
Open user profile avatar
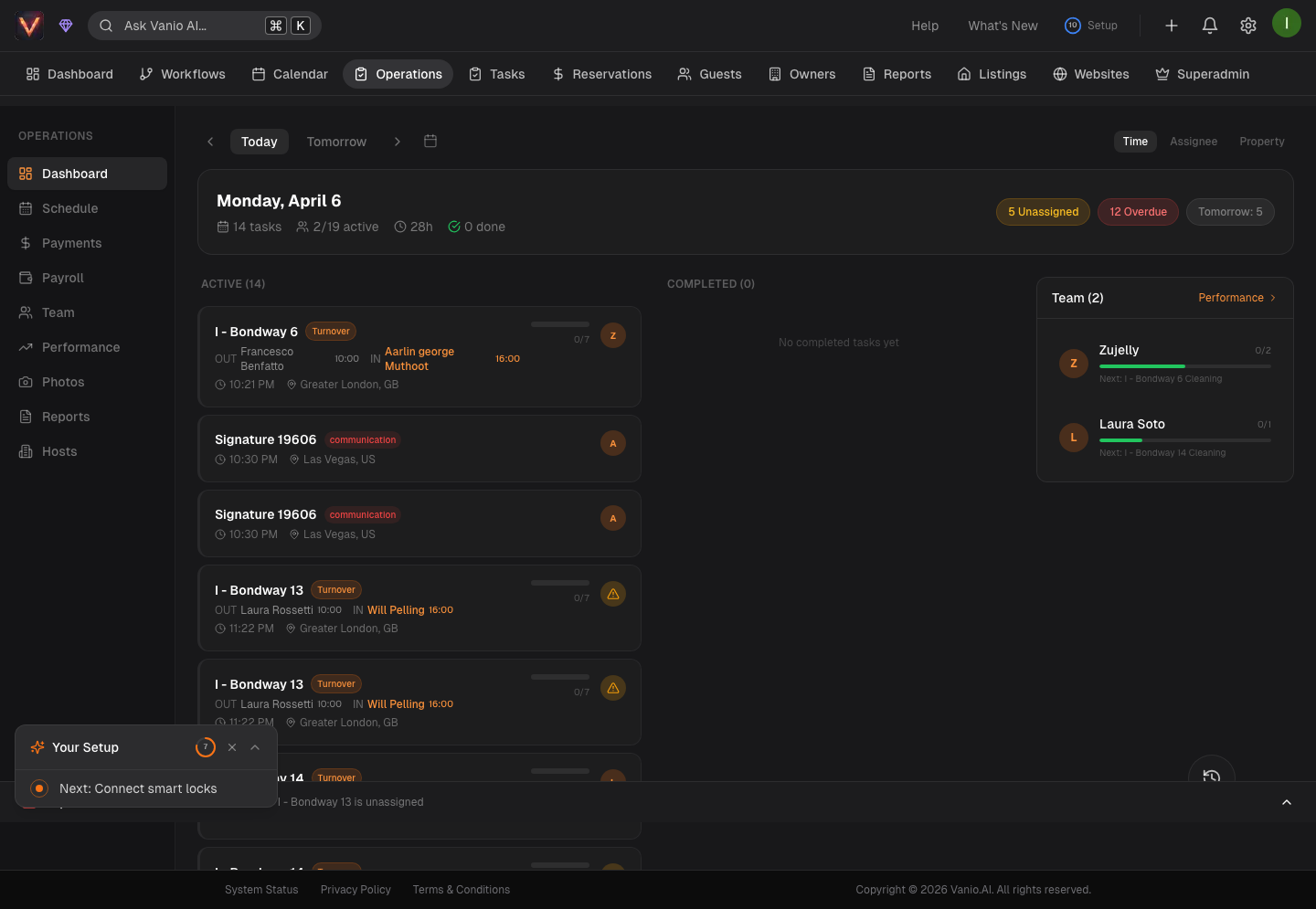pos(1286,23)
